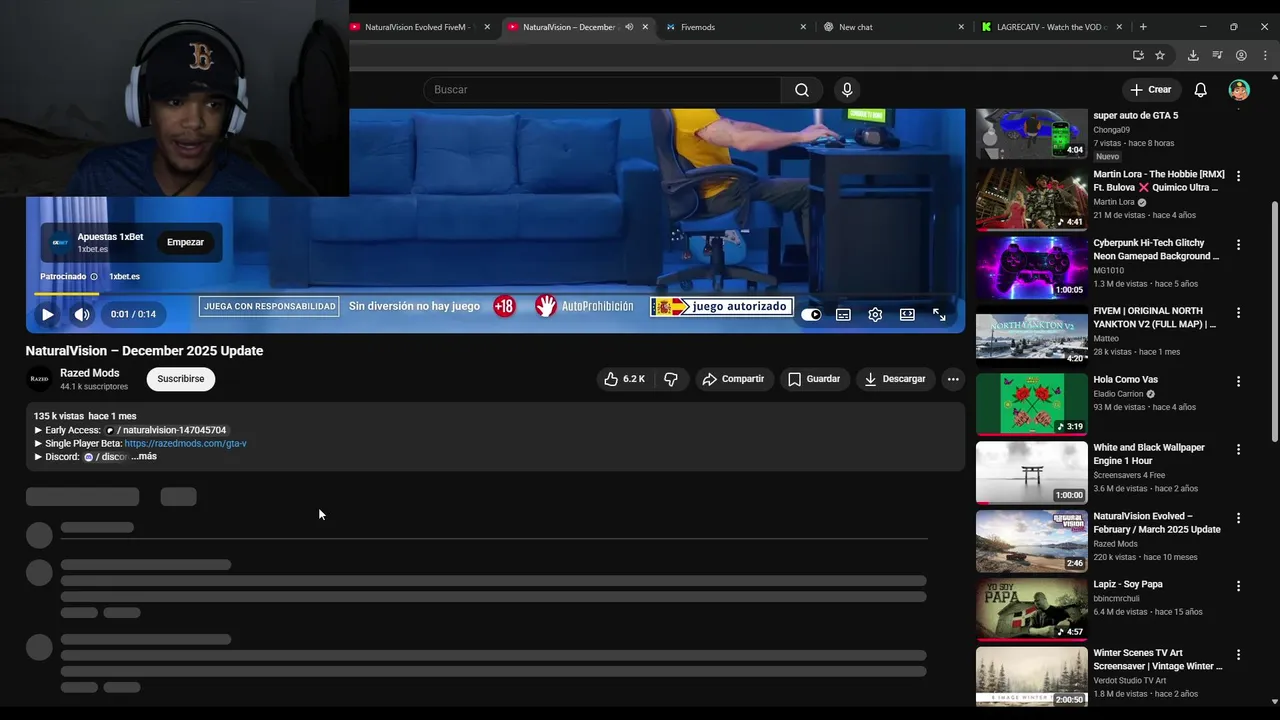Open the Lapiz - Soy Papa video title
This screenshot has width=1280, height=720.
click(1128, 584)
